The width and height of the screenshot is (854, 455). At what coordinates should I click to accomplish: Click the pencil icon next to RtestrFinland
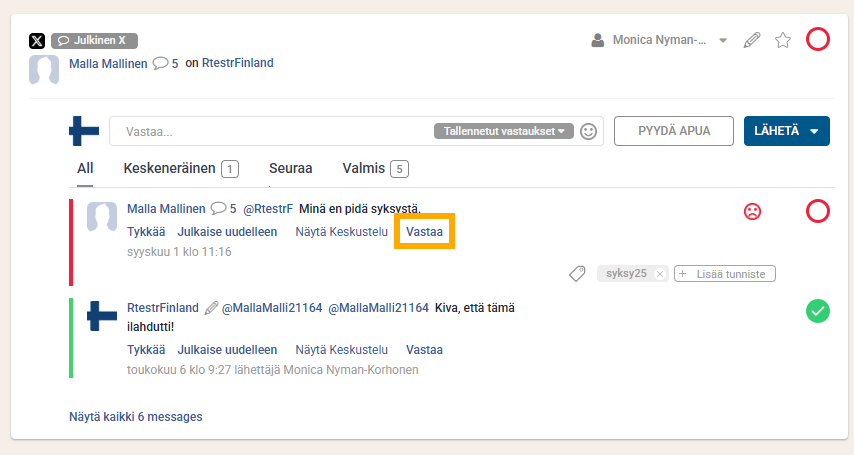click(210, 308)
